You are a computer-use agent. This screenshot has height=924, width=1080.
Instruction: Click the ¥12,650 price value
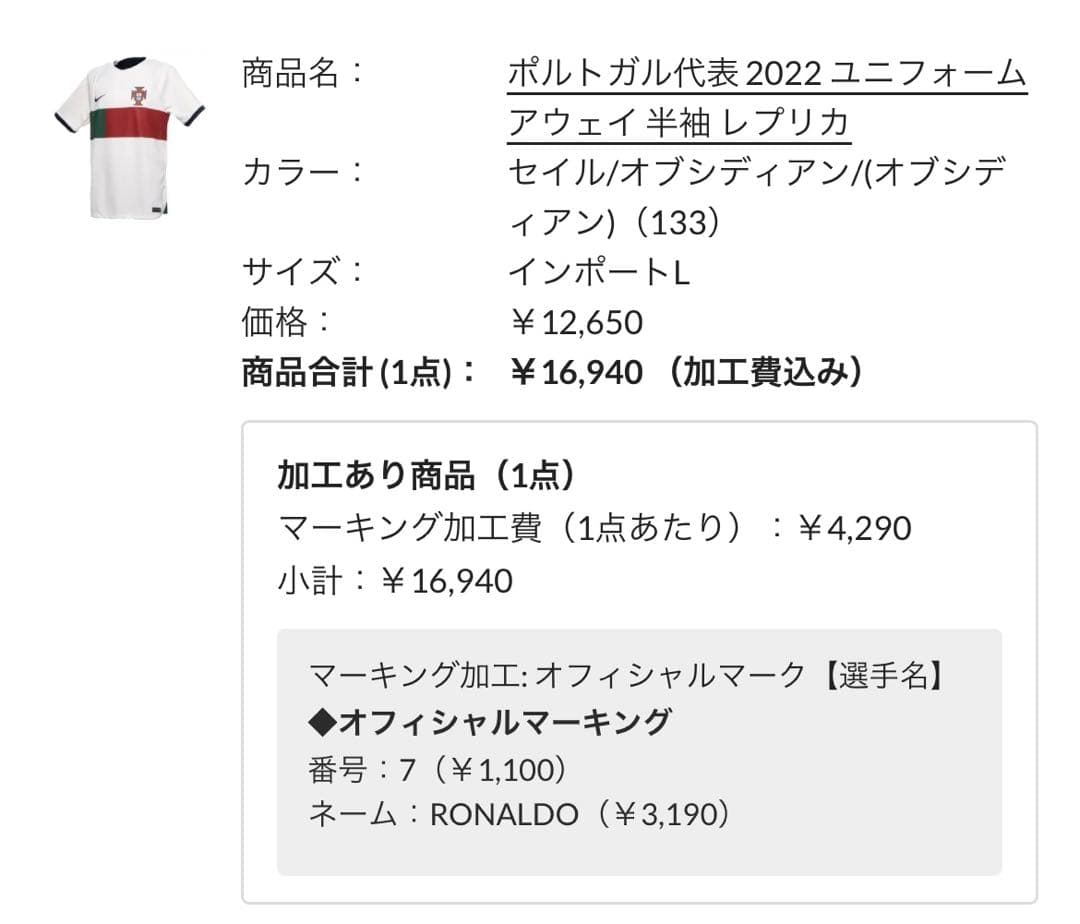576,322
